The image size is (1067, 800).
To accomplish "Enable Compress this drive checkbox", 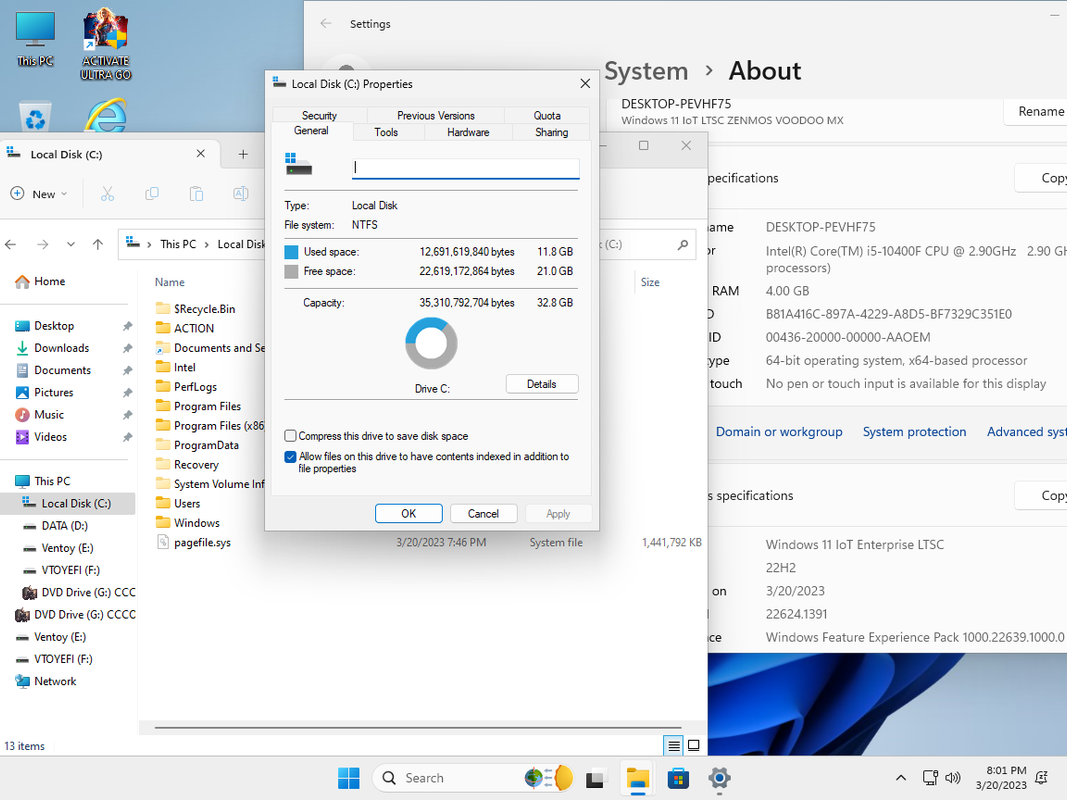I will coord(291,436).
